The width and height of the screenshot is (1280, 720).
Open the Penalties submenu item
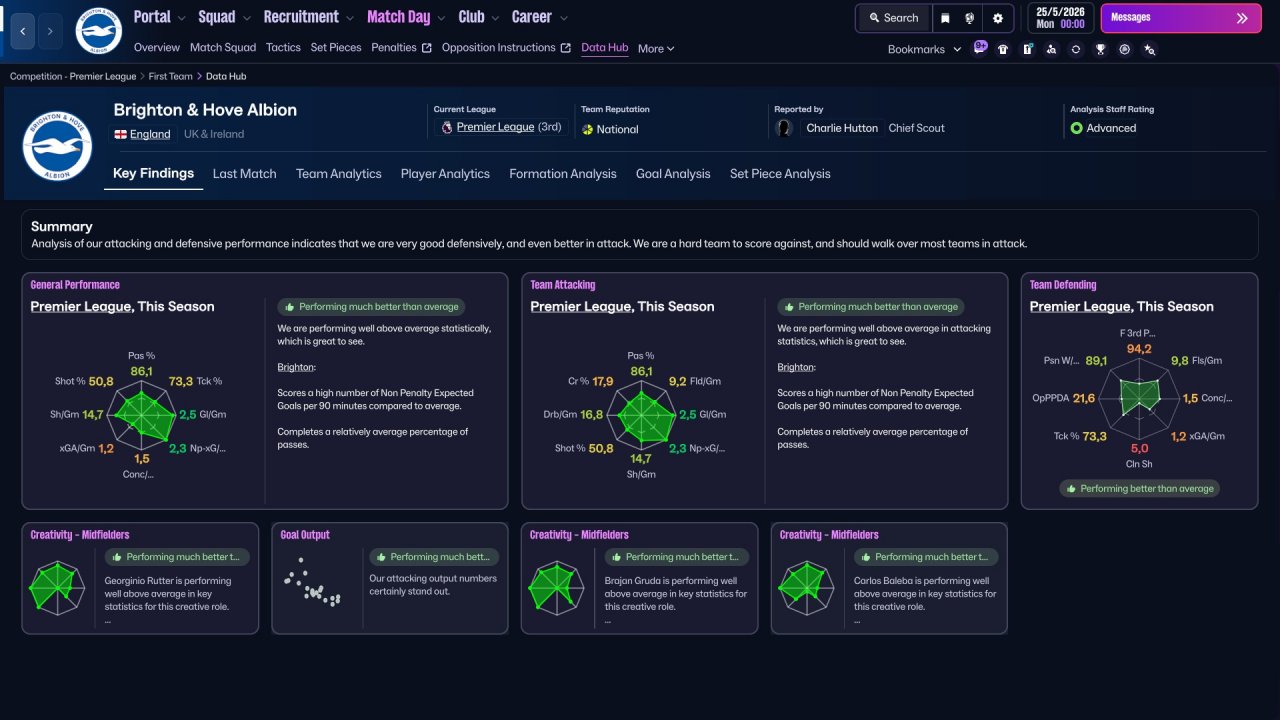401,47
